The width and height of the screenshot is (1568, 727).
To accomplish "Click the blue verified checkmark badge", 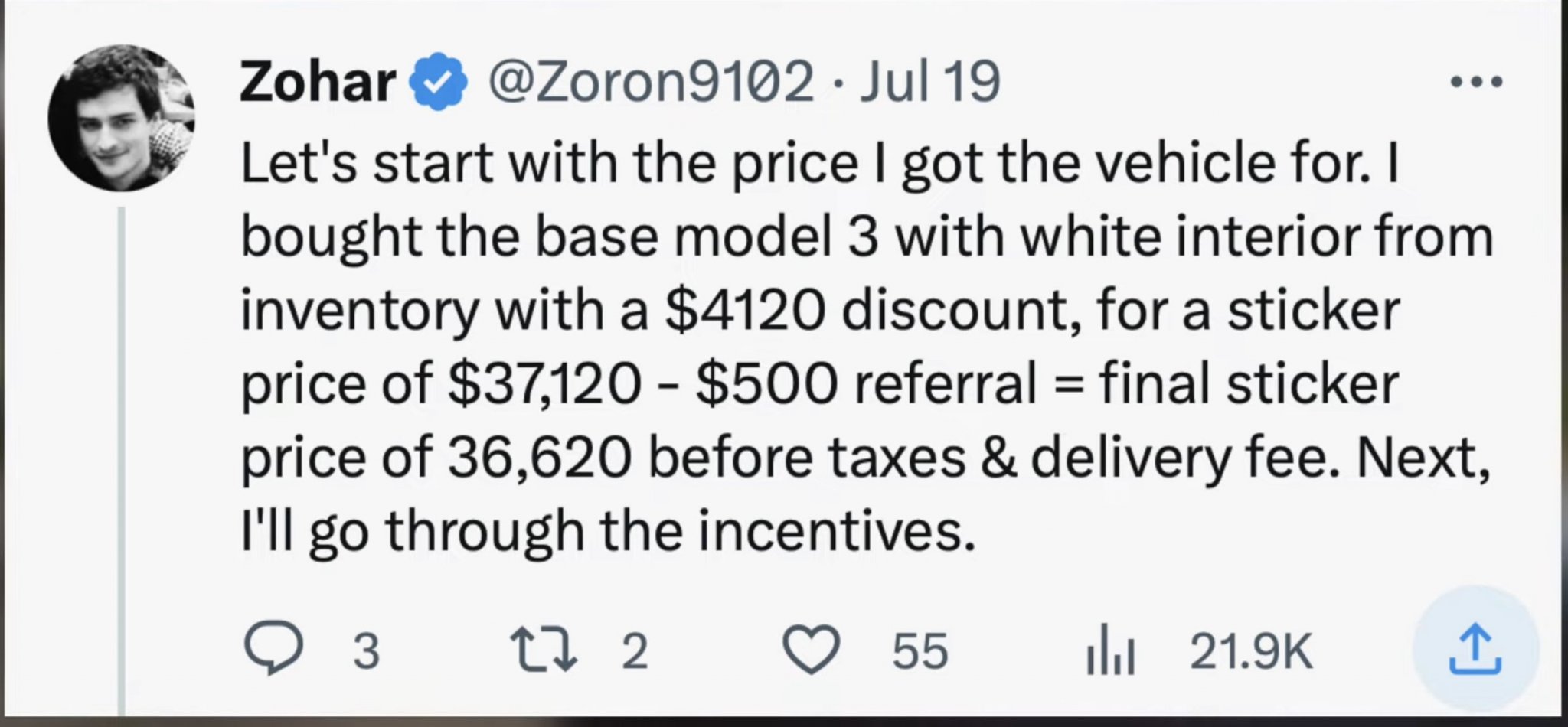I will tap(438, 82).
